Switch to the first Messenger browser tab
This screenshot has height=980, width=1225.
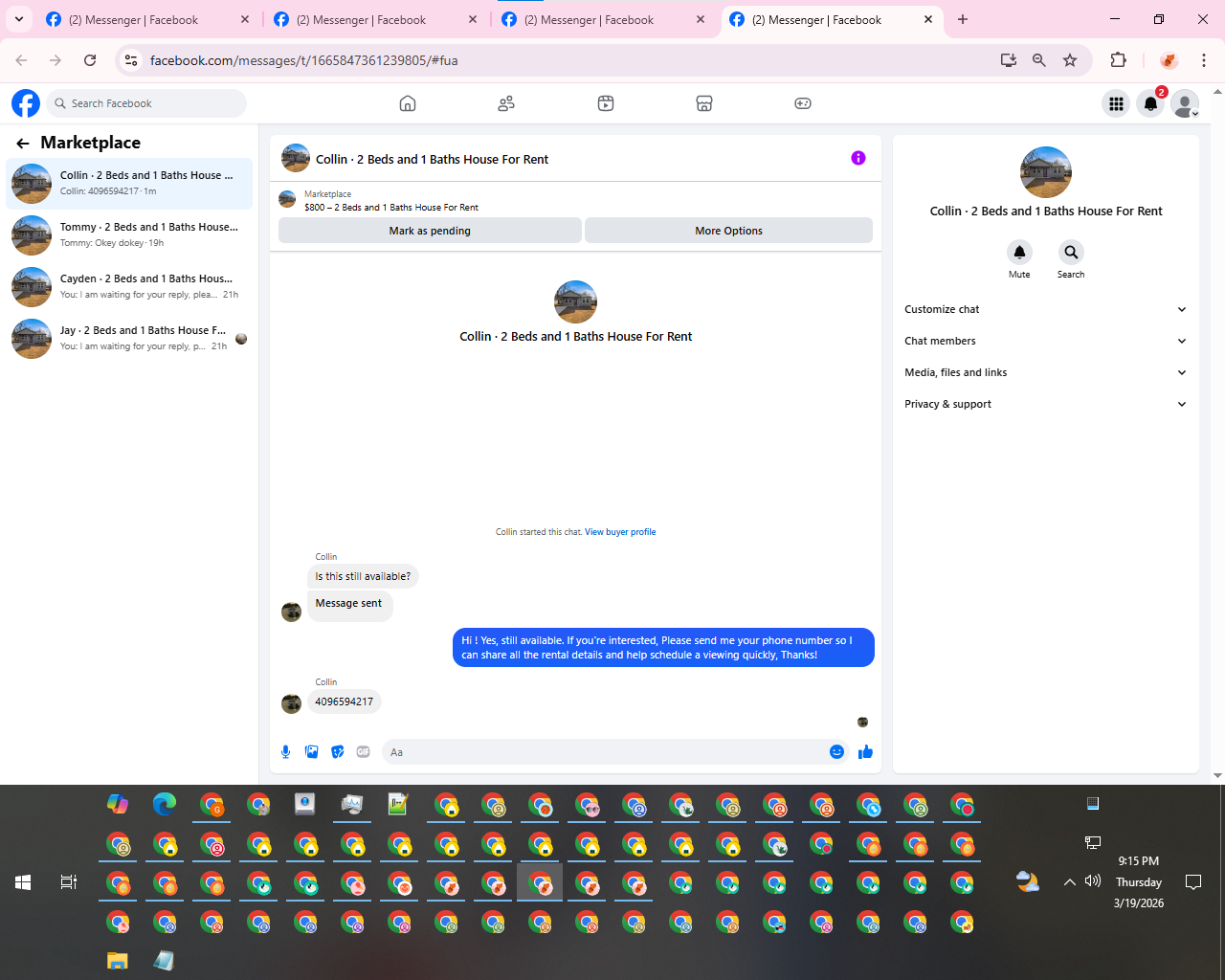click(x=147, y=19)
